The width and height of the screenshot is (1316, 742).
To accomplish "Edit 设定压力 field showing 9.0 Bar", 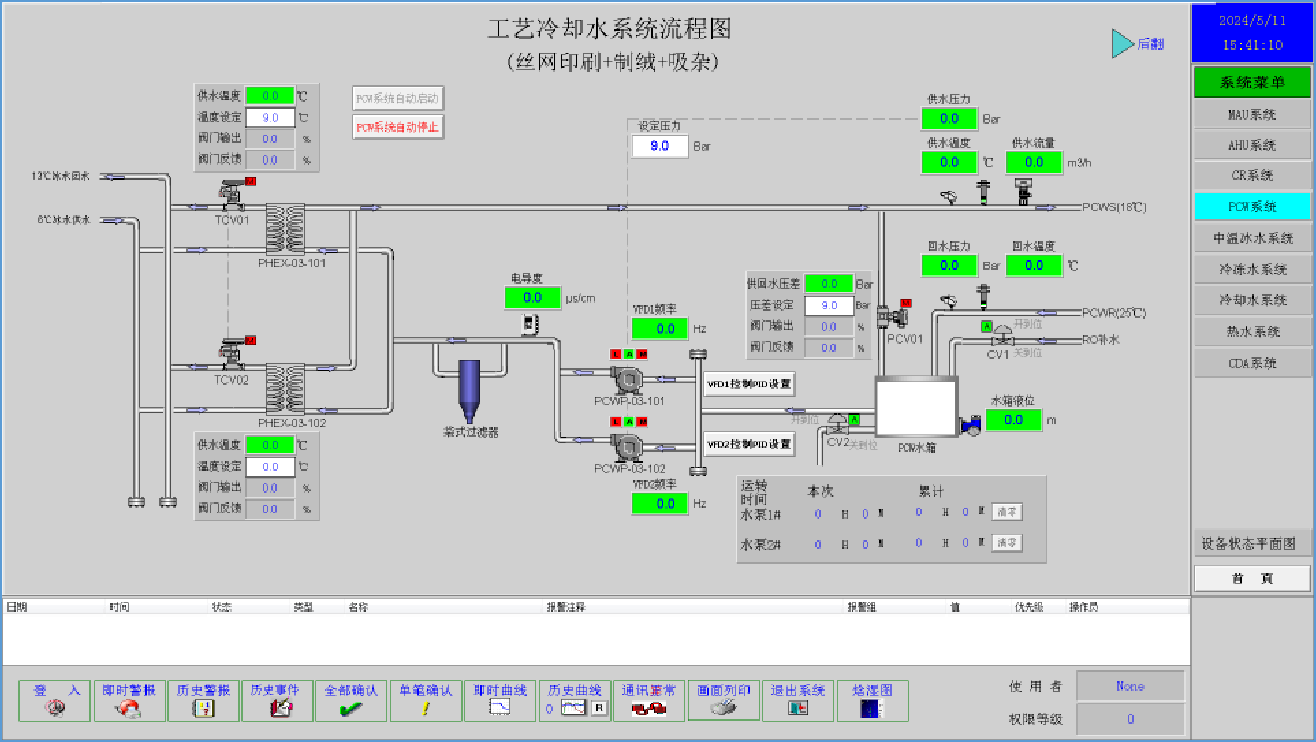I will tap(660, 146).
